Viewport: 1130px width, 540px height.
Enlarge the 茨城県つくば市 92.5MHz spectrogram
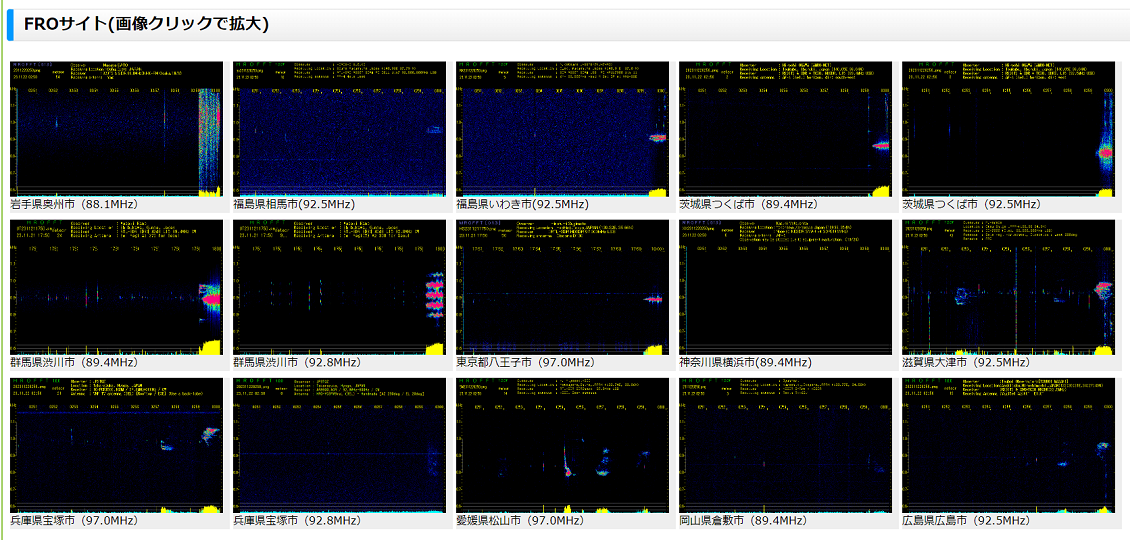[x=1008, y=129]
